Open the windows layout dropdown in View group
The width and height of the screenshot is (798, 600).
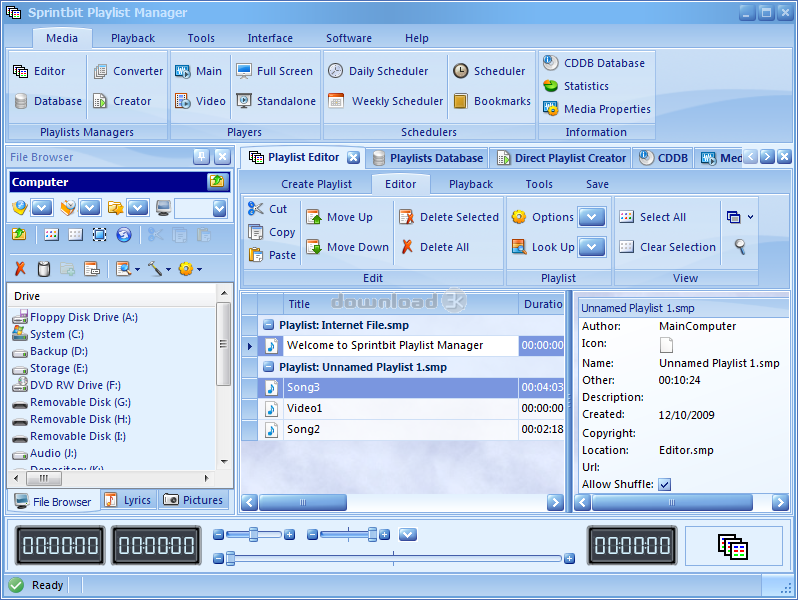point(739,217)
